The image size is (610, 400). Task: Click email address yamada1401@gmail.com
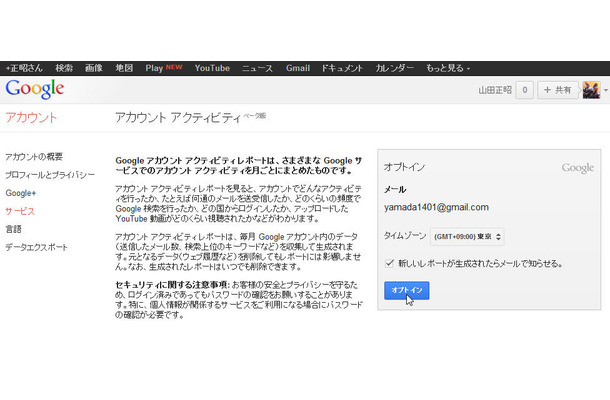click(436, 207)
